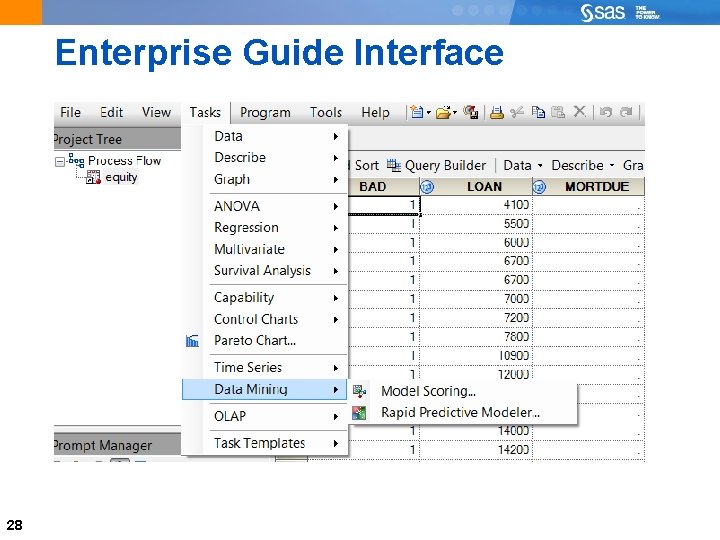Image resolution: width=720 pixels, height=540 pixels.
Task: Click the Pareto Chart icon in the Tasks menu
Action: [192, 341]
